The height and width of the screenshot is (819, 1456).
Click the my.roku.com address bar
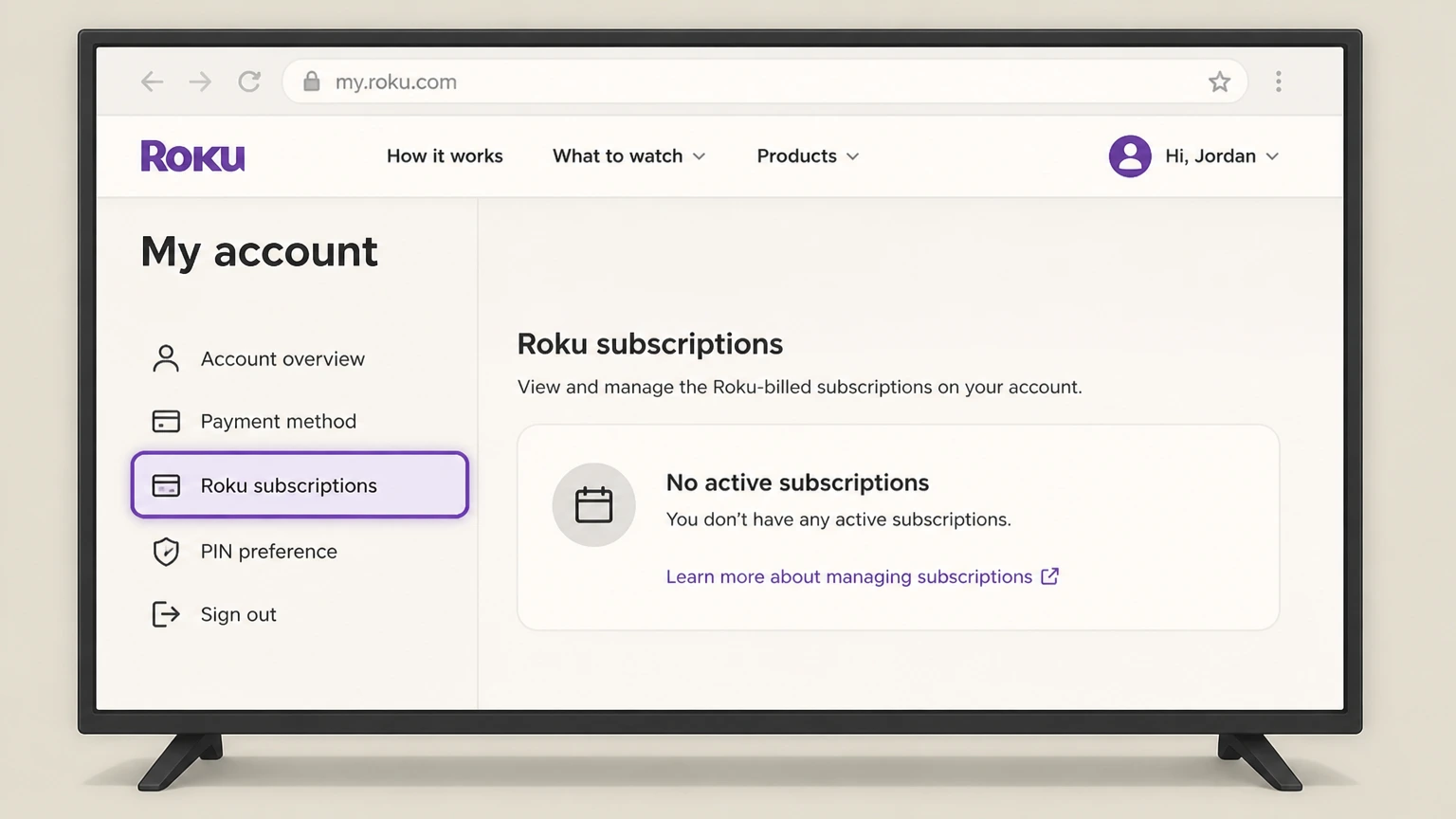(x=764, y=82)
